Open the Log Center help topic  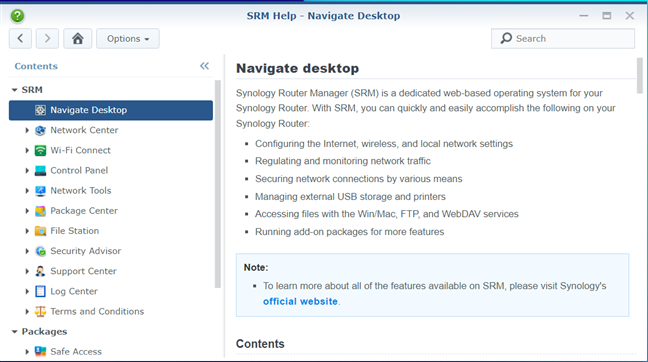point(74,291)
